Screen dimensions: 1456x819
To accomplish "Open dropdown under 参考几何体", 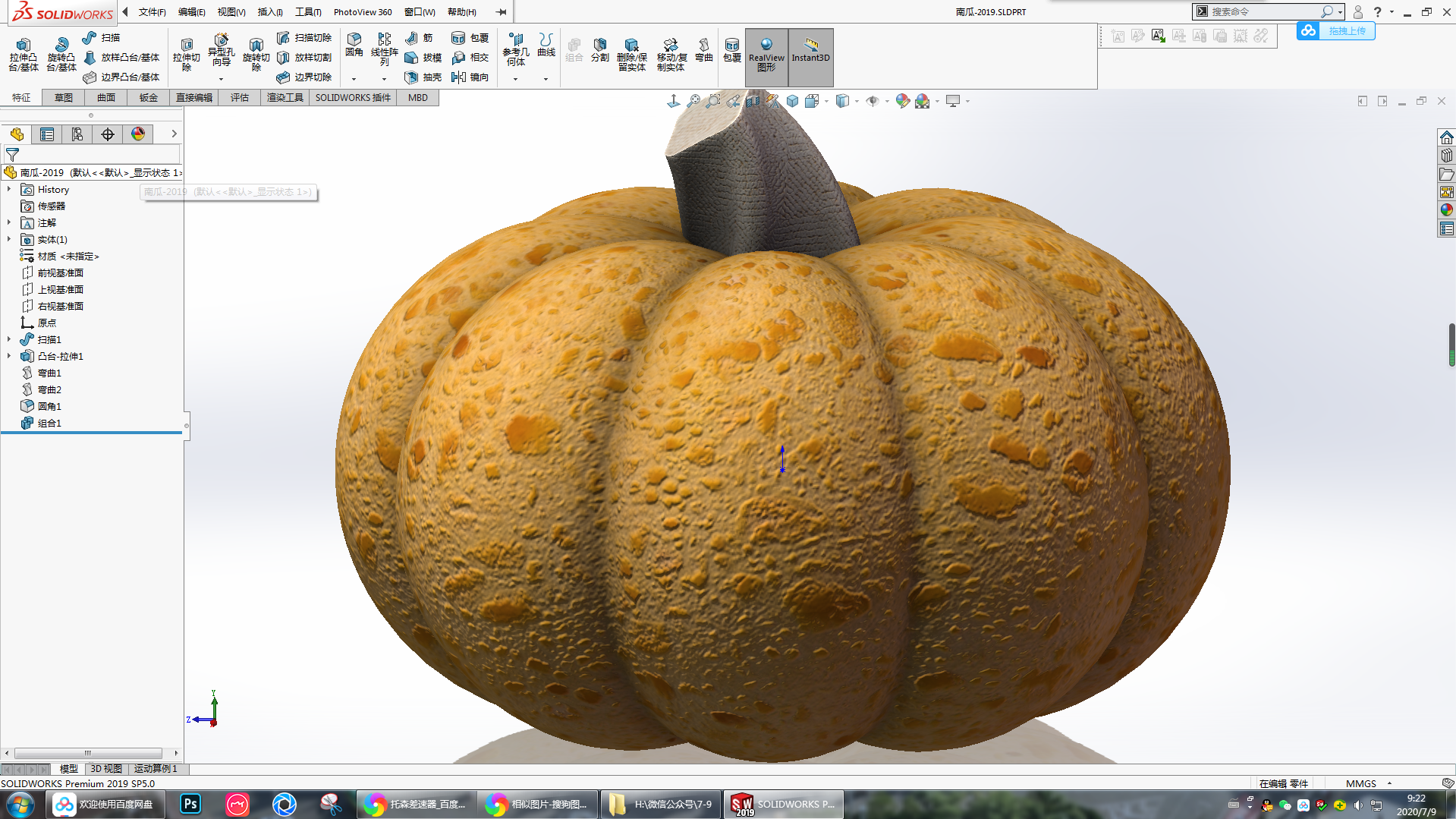I will [x=515, y=79].
